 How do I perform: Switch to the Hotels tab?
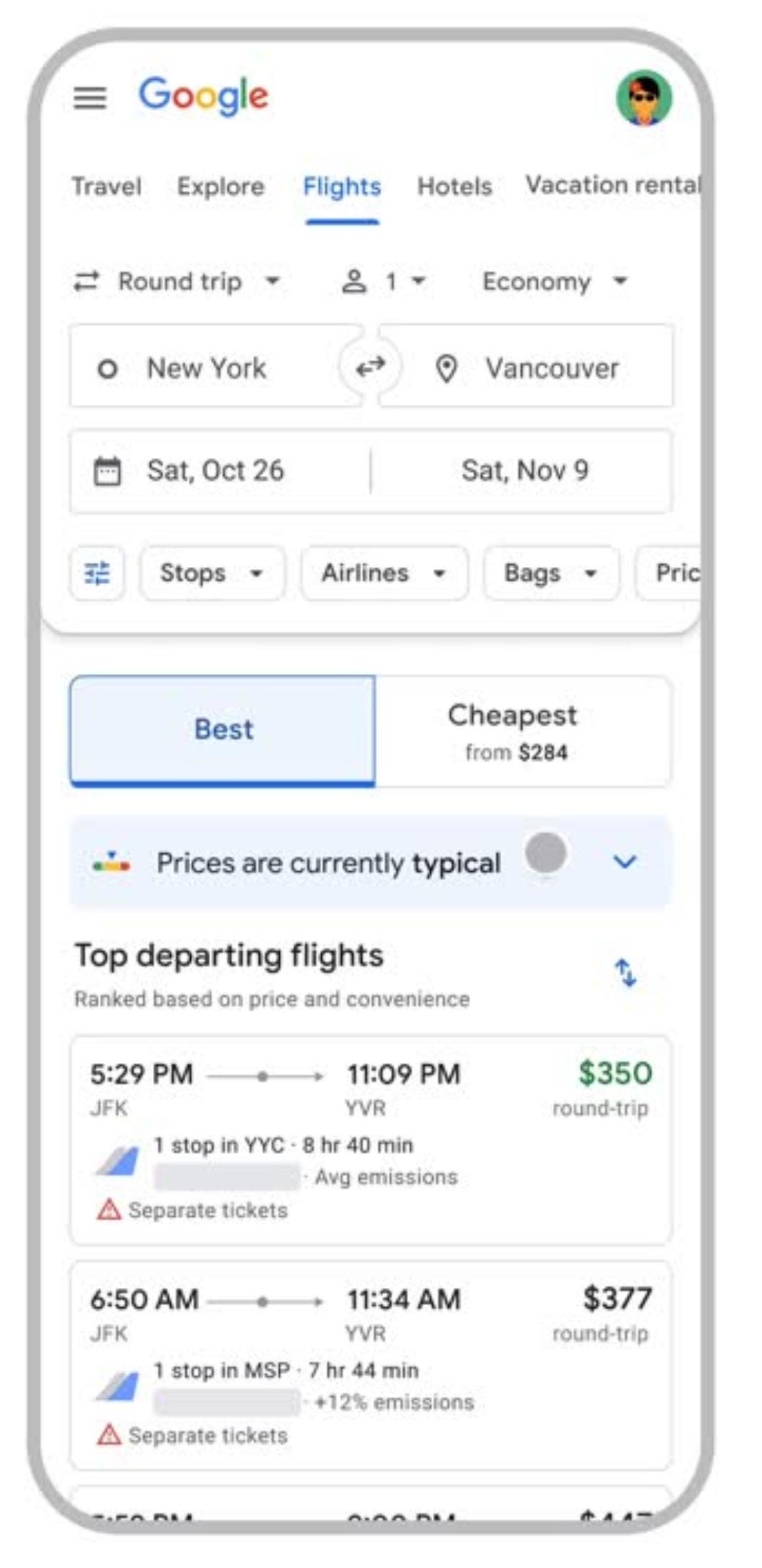point(454,187)
